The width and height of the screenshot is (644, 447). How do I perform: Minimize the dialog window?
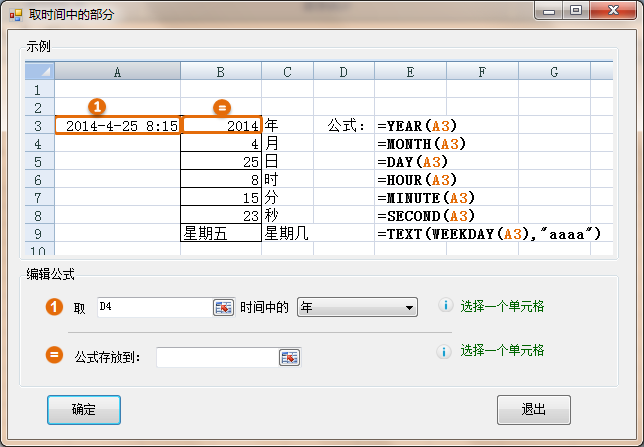[x=549, y=11]
